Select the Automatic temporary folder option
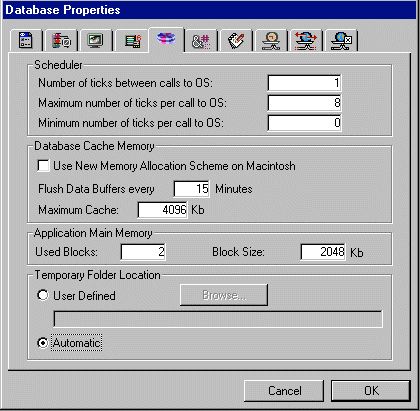The width and height of the screenshot is (420, 411). click(43, 343)
